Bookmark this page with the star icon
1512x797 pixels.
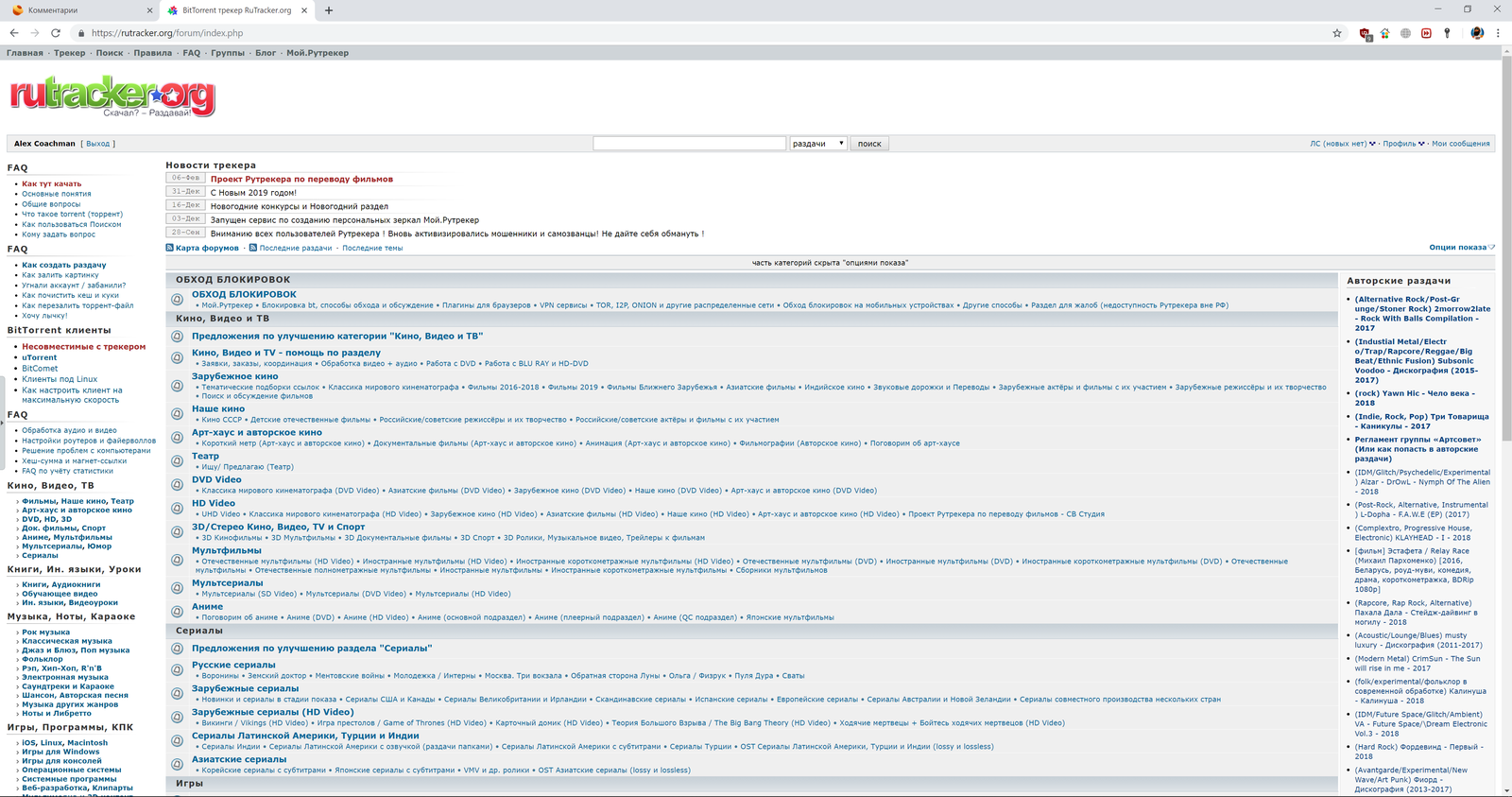pyautogui.click(x=1337, y=33)
